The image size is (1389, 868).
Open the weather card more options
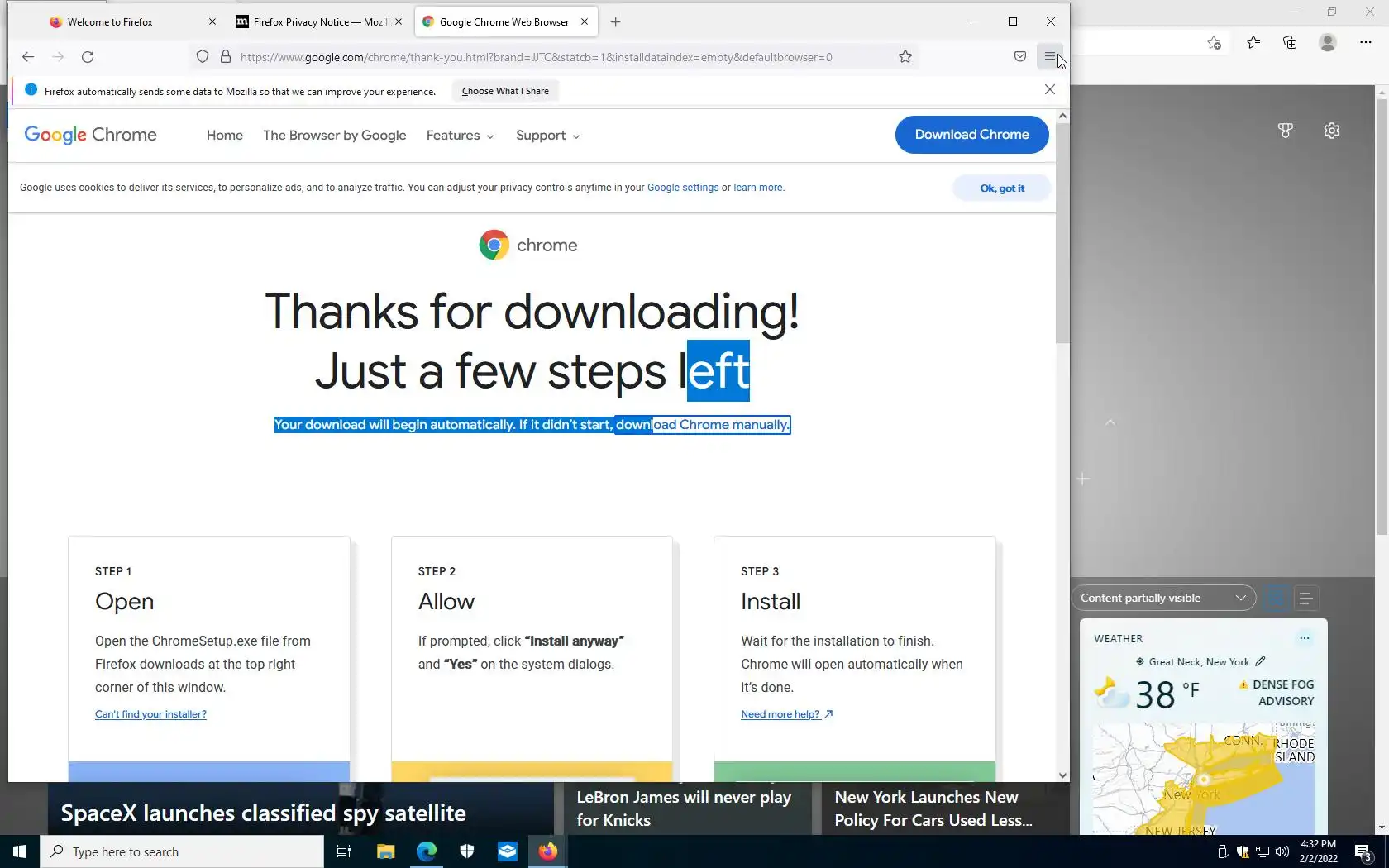(1304, 637)
